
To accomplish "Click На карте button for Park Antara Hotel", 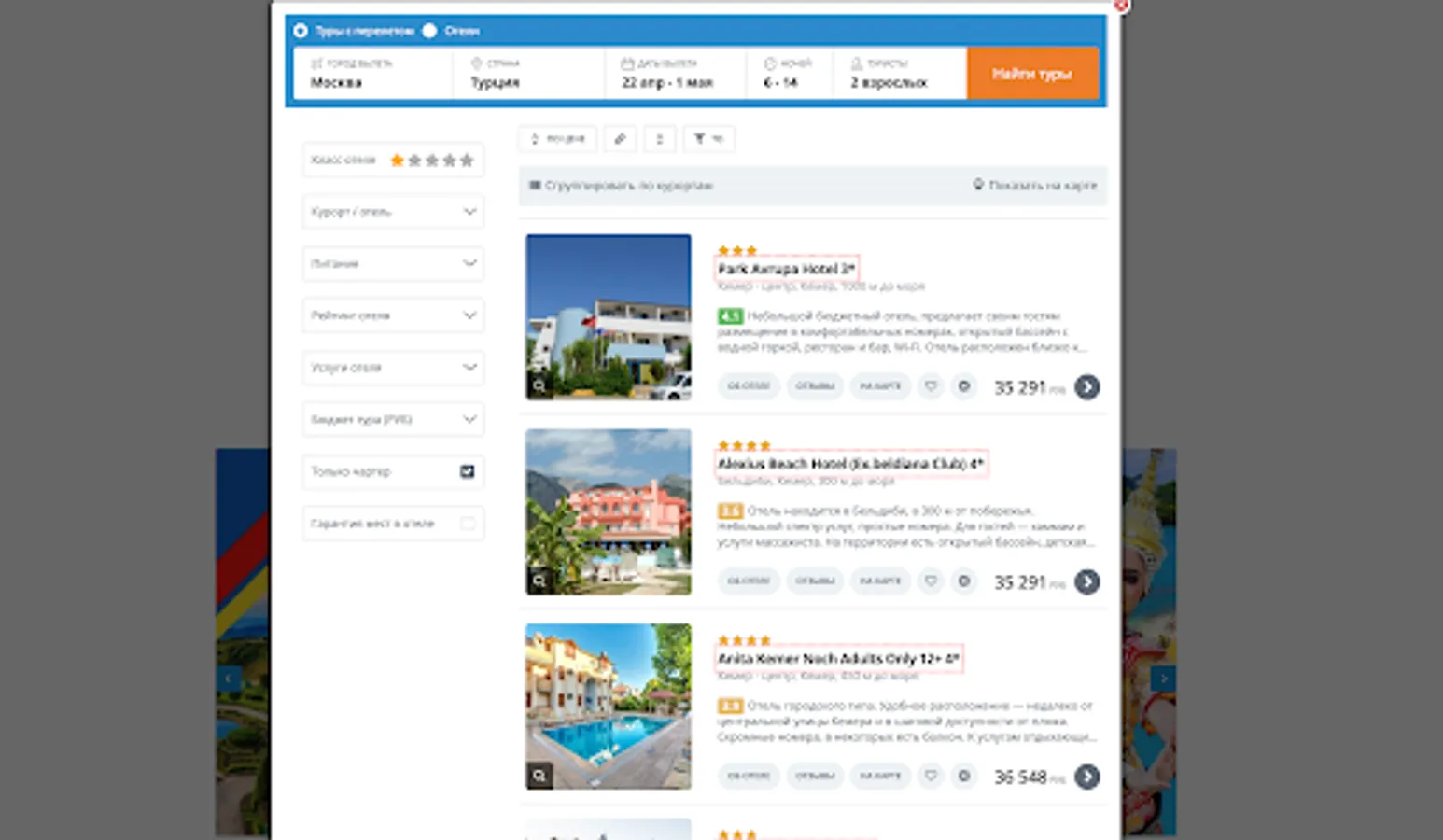I will click(880, 386).
